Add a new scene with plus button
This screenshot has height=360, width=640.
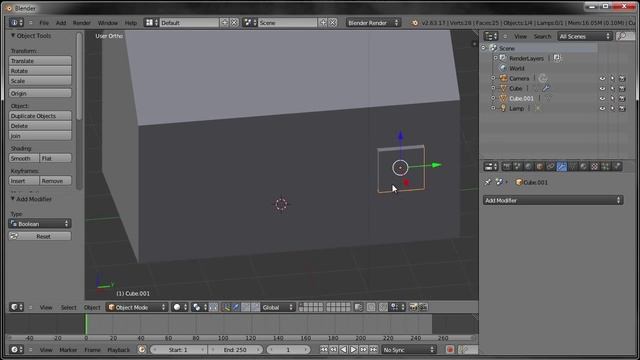[323, 22]
